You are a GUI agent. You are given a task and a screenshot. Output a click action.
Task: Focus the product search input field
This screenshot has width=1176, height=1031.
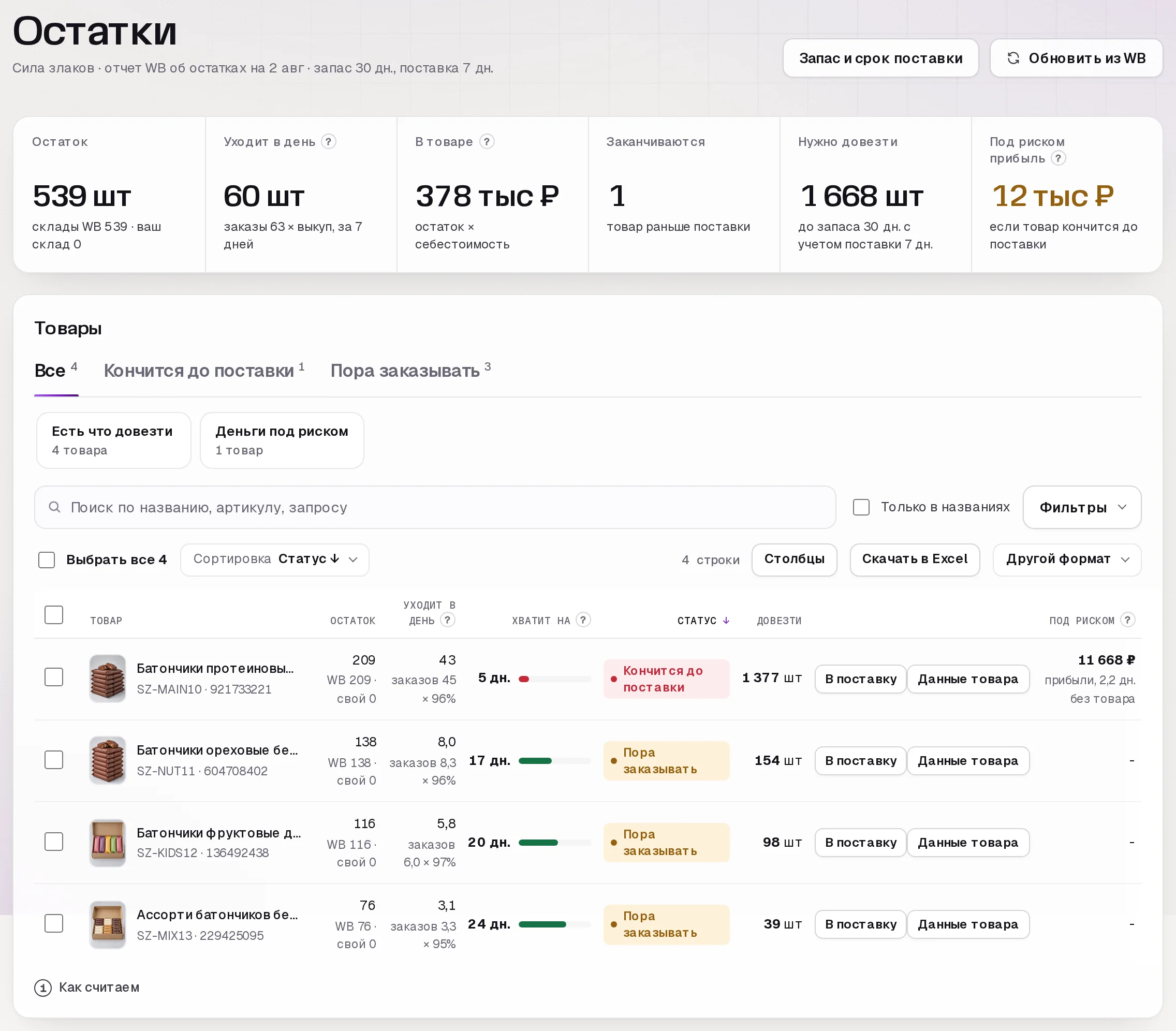pos(435,507)
